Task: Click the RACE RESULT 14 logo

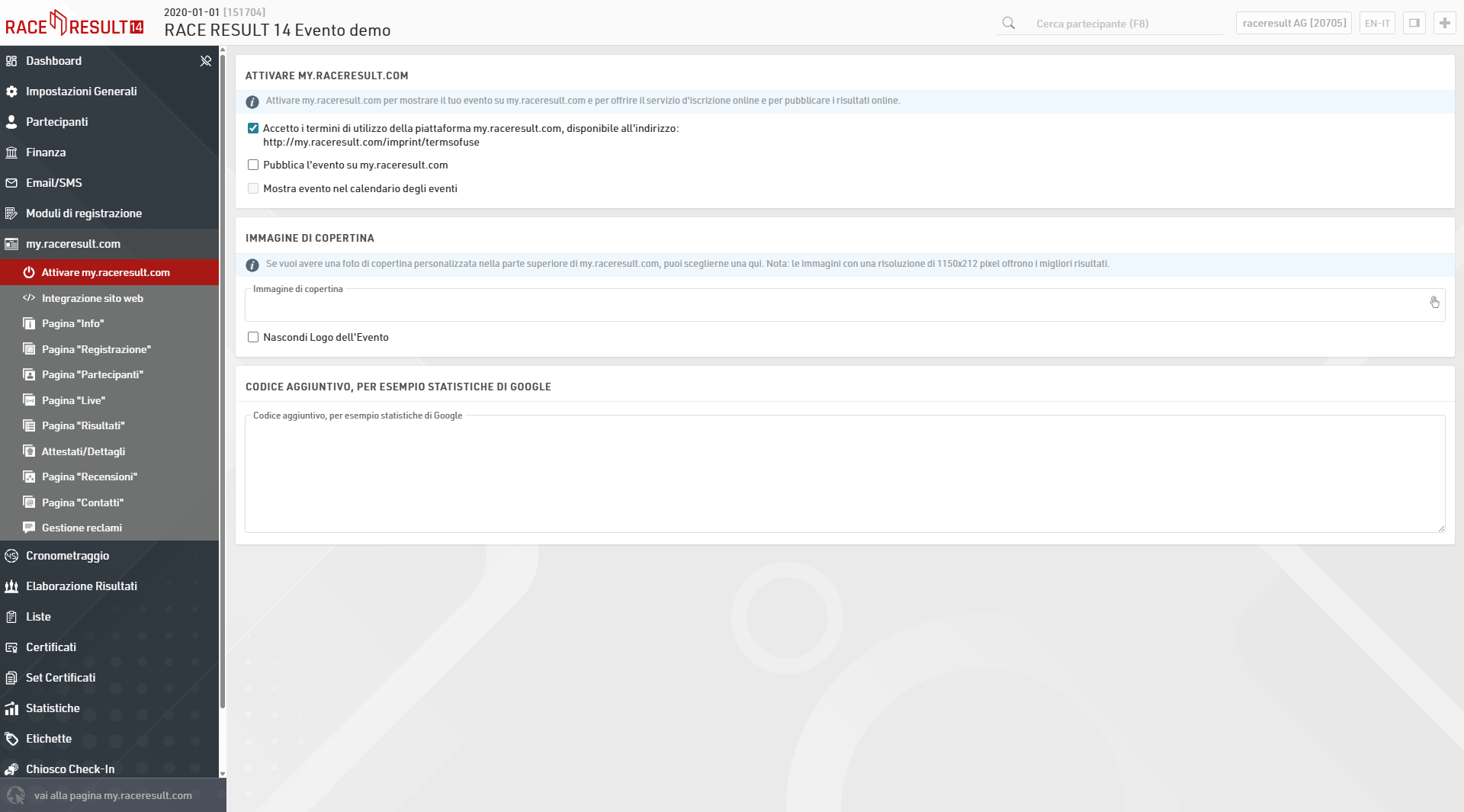Action: [75, 24]
